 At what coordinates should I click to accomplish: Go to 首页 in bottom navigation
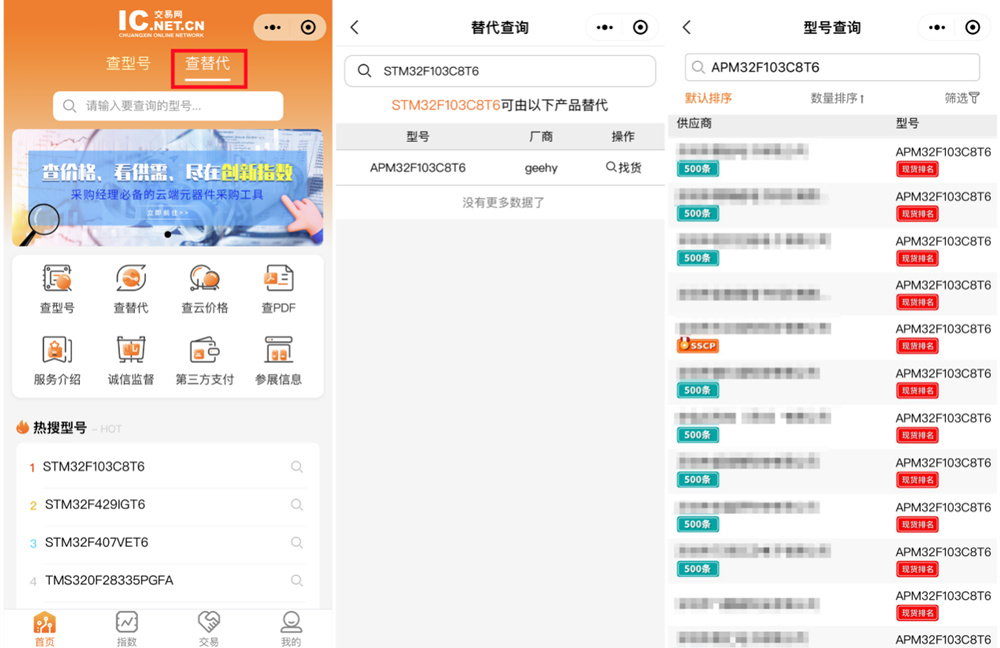coord(45,629)
